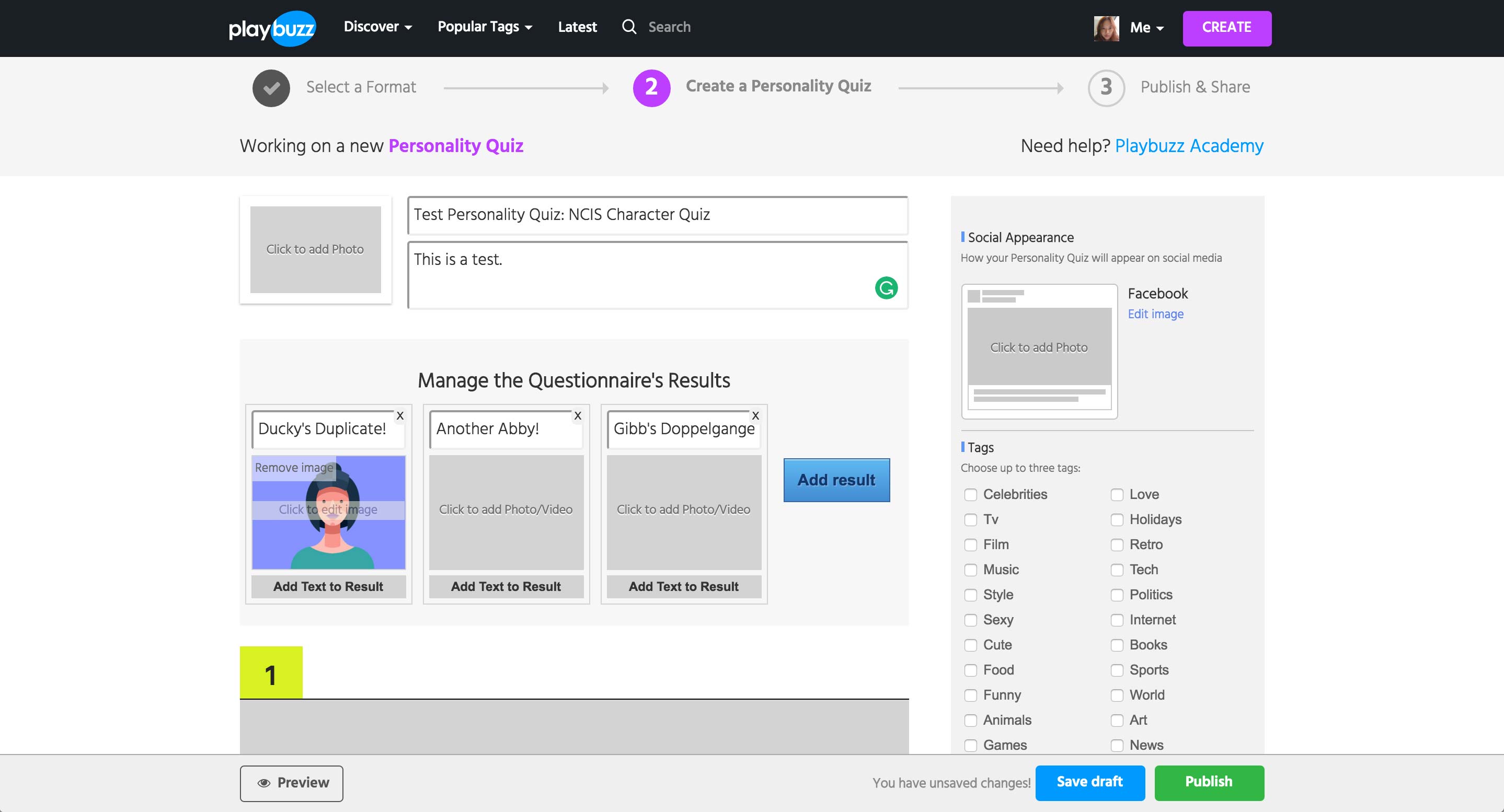Click the quiz title input field

[657, 215]
